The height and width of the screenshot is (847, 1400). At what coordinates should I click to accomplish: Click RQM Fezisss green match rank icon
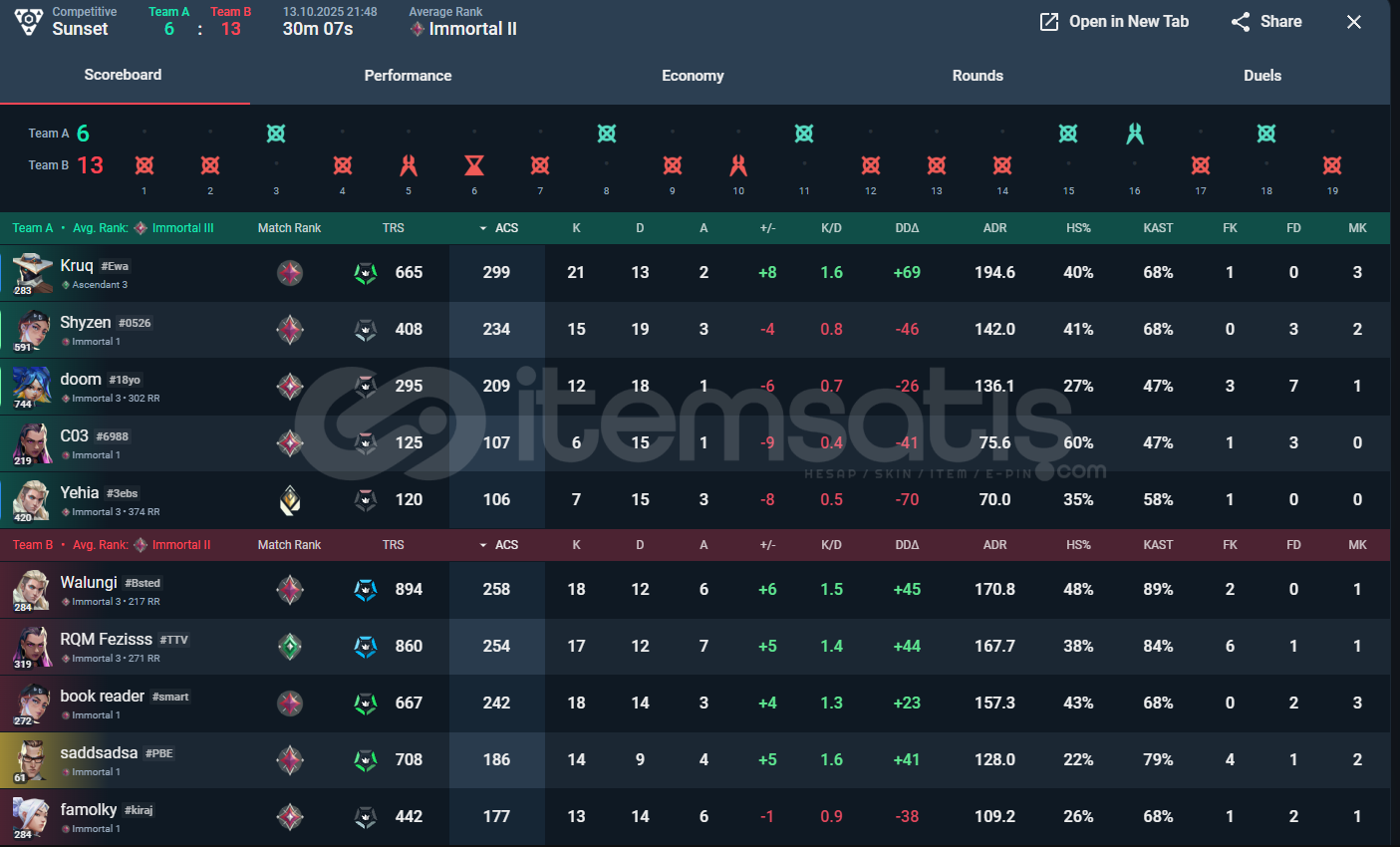(x=290, y=647)
